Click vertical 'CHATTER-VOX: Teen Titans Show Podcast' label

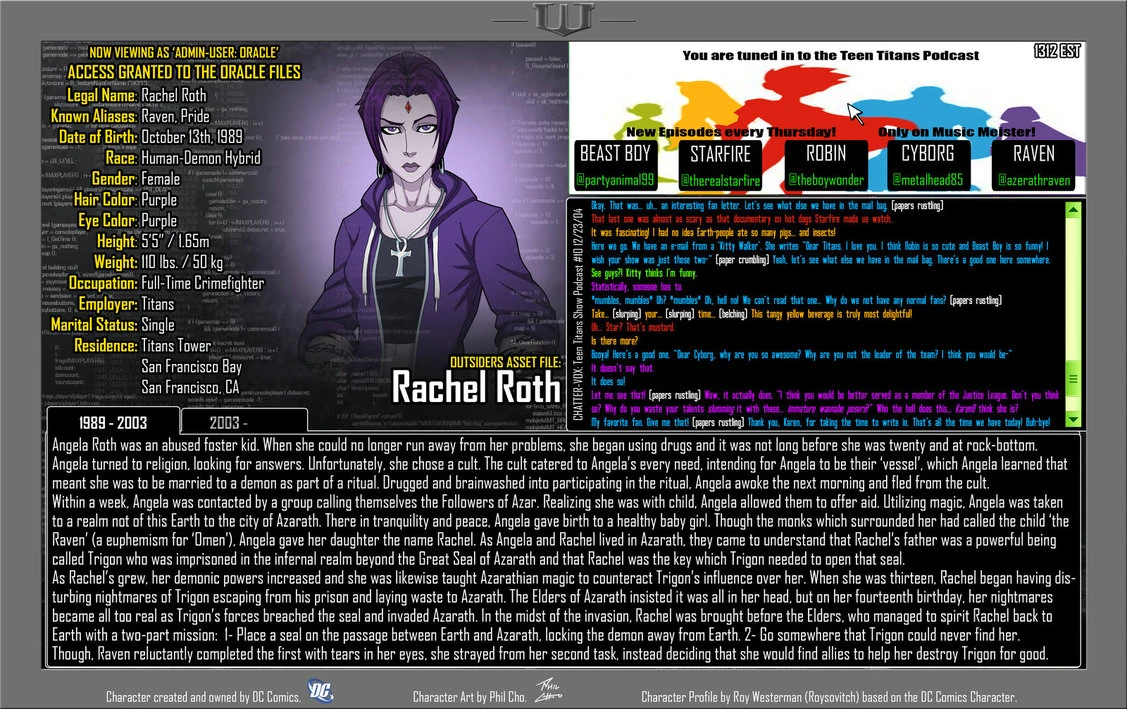pos(578,314)
